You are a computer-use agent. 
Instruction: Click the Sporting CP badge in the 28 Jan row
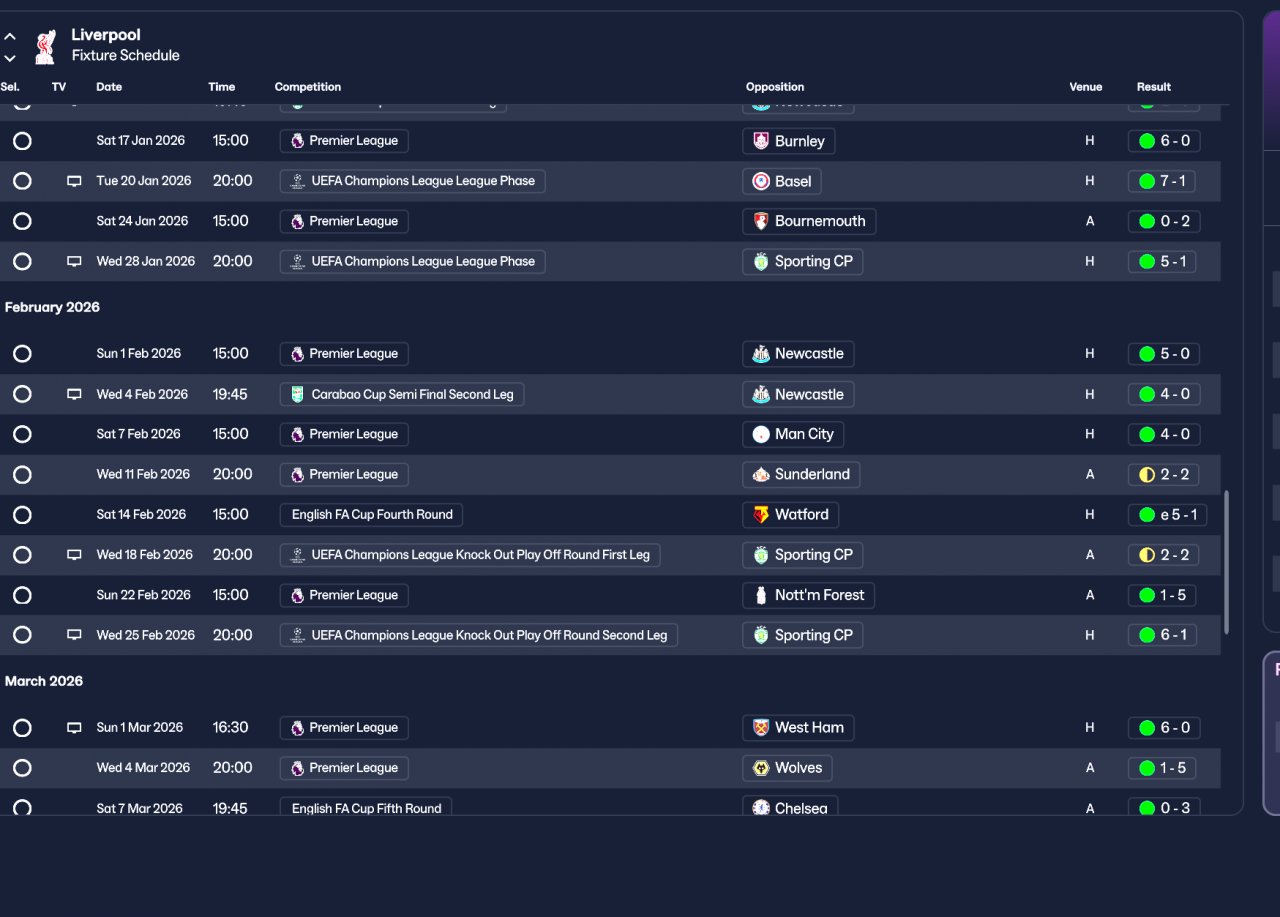[x=761, y=261]
